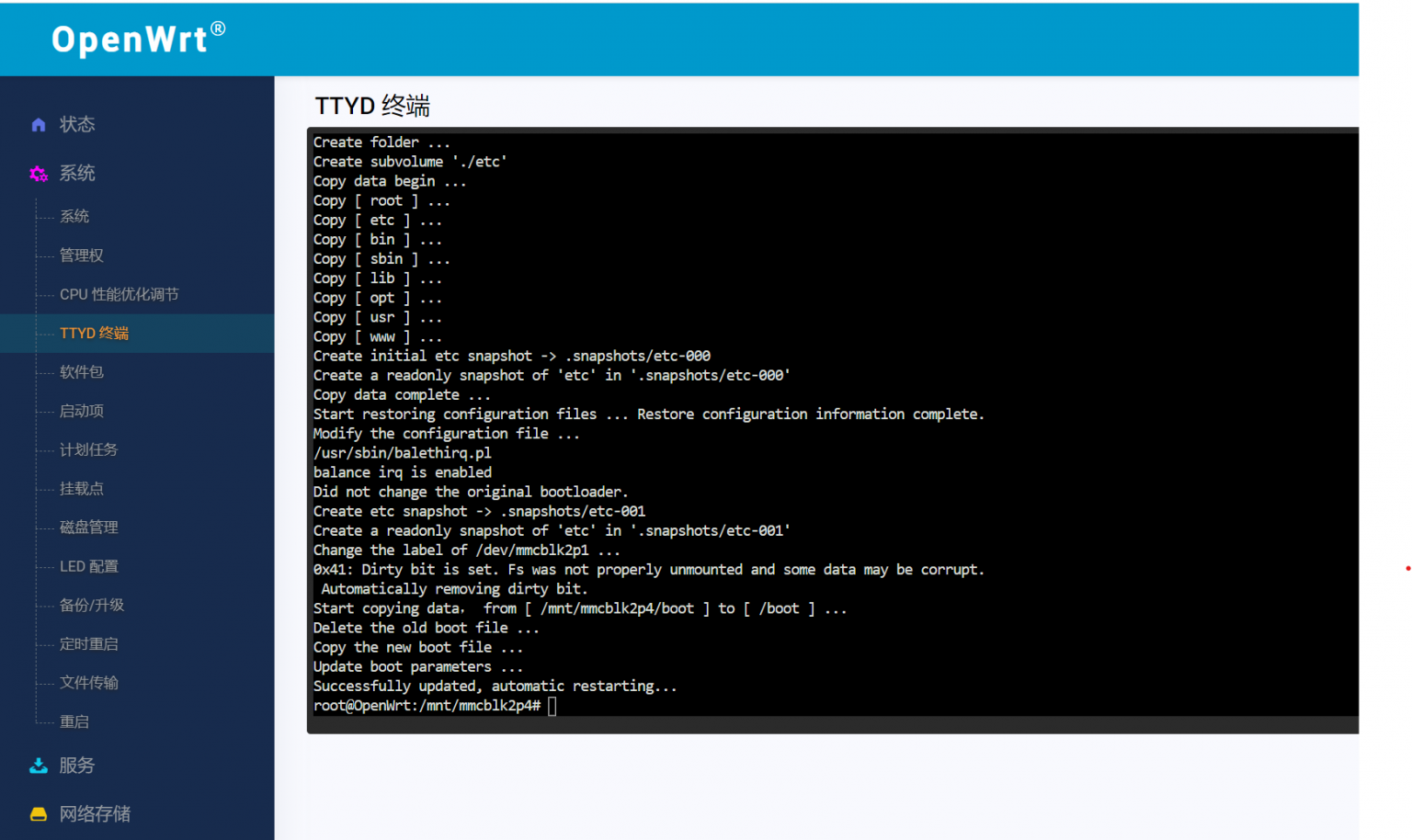Expand the 状态 menu section
The image size is (1412, 840).
click(x=77, y=125)
